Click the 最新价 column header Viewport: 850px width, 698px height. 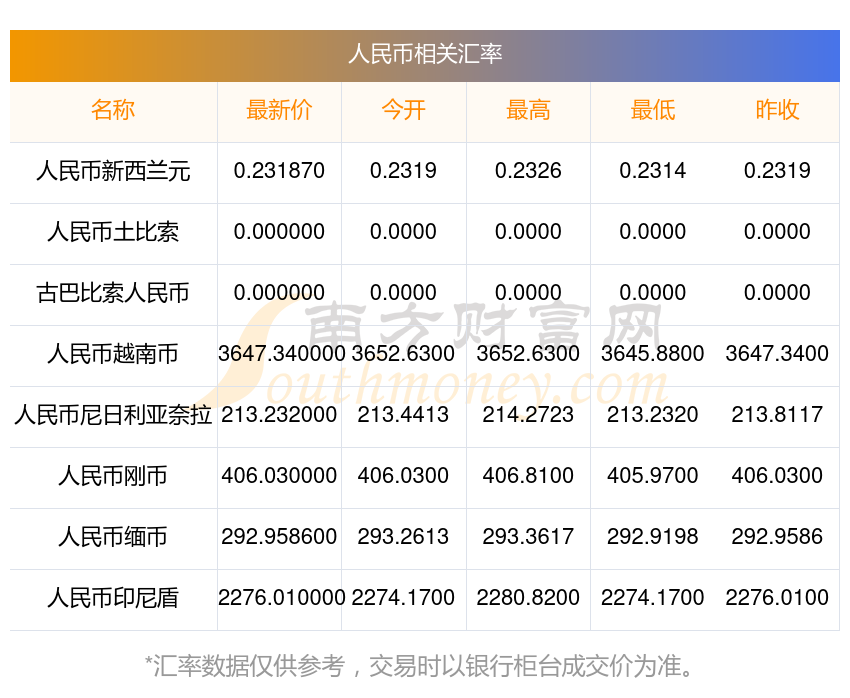(279, 110)
